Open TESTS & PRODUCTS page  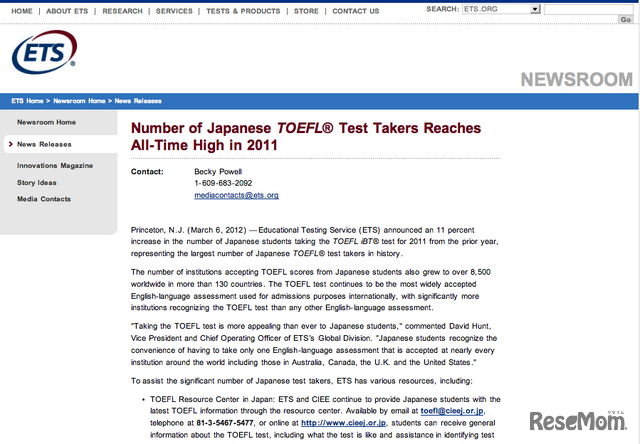pos(243,11)
